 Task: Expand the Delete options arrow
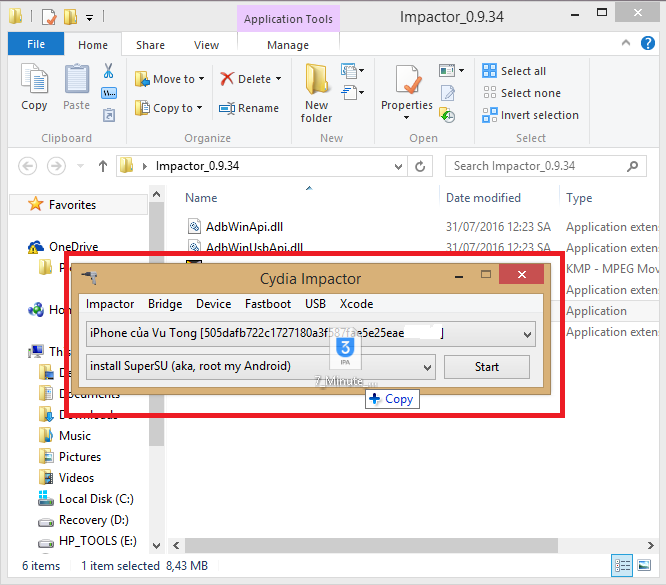(x=279, y=79)
